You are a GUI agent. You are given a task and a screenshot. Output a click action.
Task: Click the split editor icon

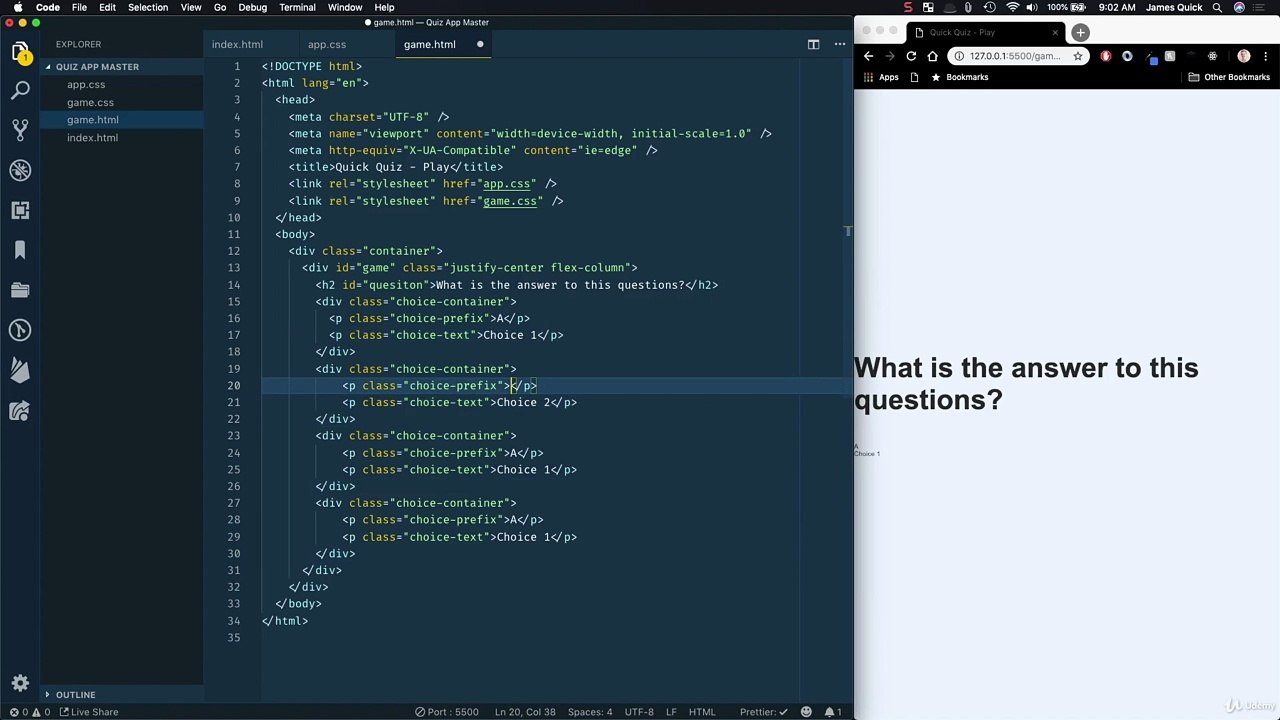(813, 44)
